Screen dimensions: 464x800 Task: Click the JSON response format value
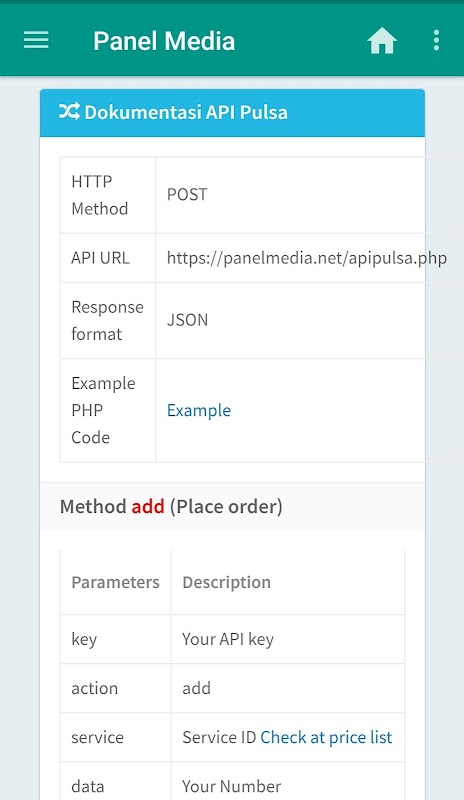pyautogui.click(x=187, y=320)
